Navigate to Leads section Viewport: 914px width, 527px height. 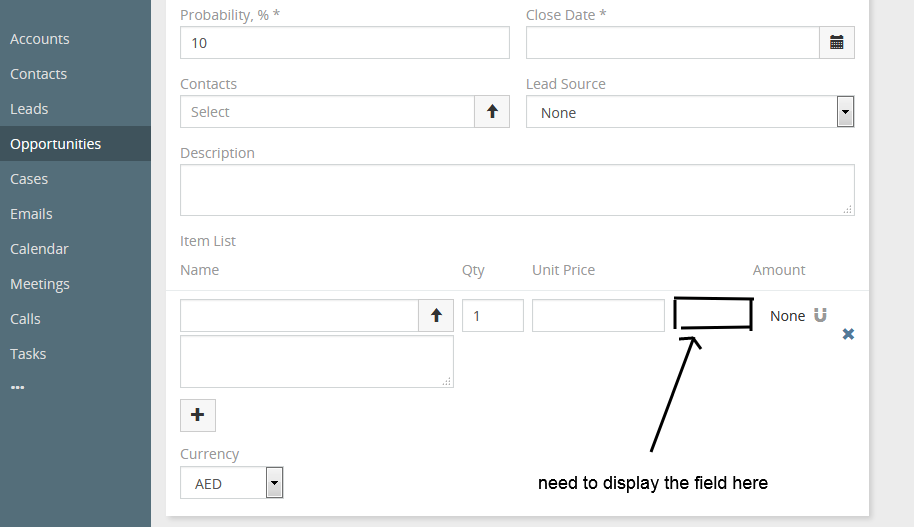(x=29, y=109)
